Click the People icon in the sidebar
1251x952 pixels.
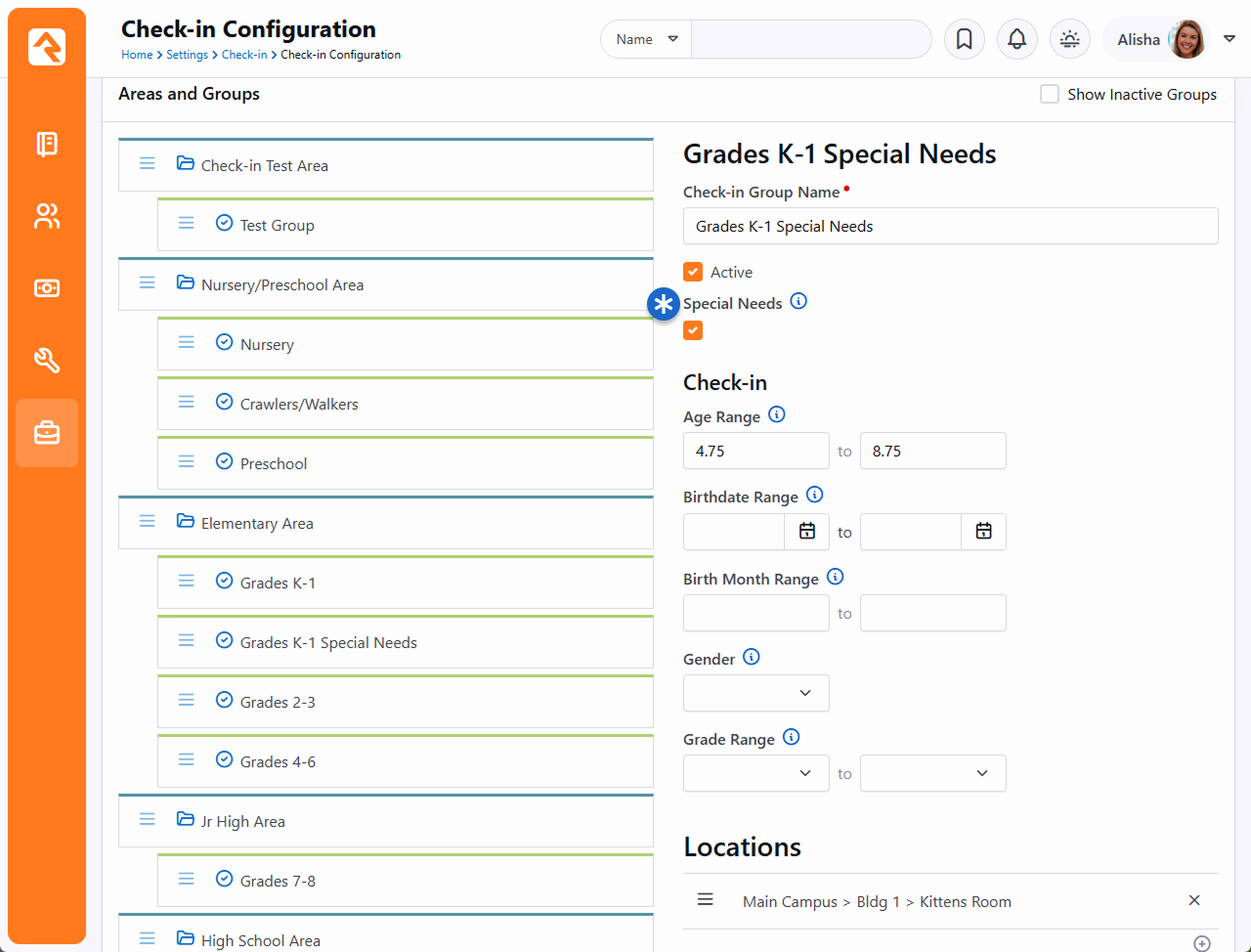[x=47, y=216]
